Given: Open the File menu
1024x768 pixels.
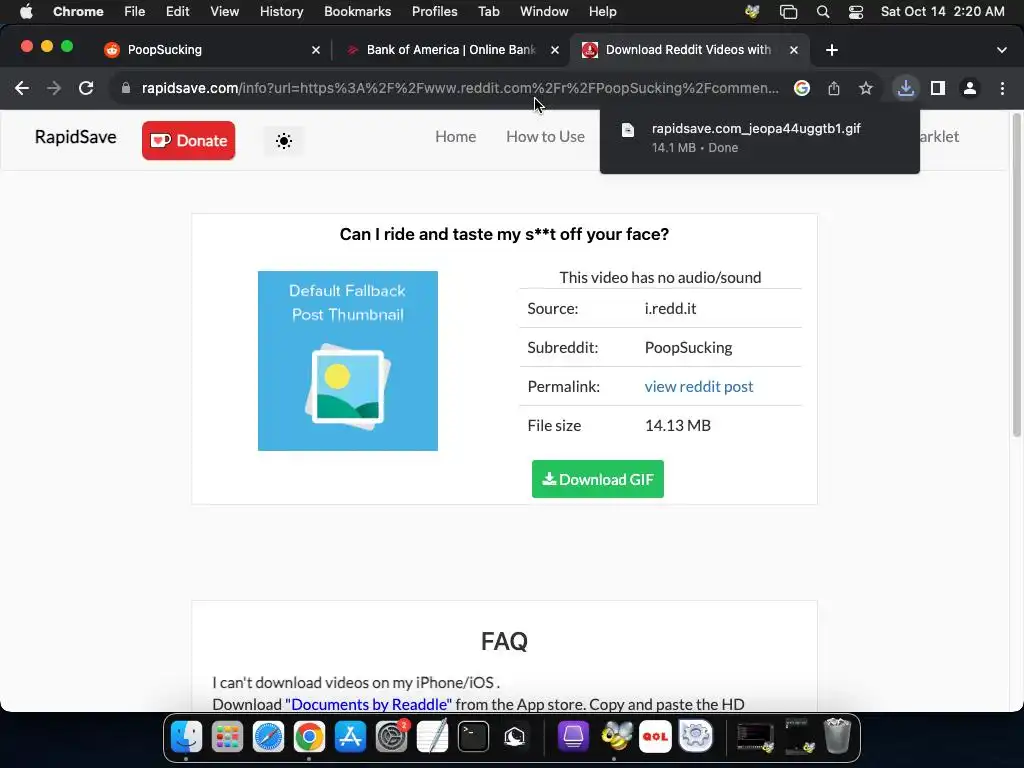Looking at the screenshot, I should [x=135, y=12].
